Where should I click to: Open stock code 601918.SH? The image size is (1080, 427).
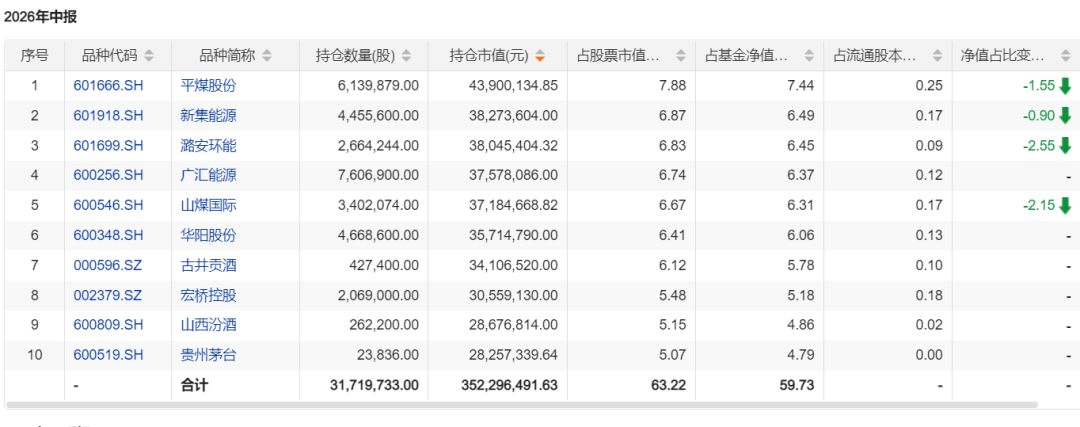pos(108,116)
